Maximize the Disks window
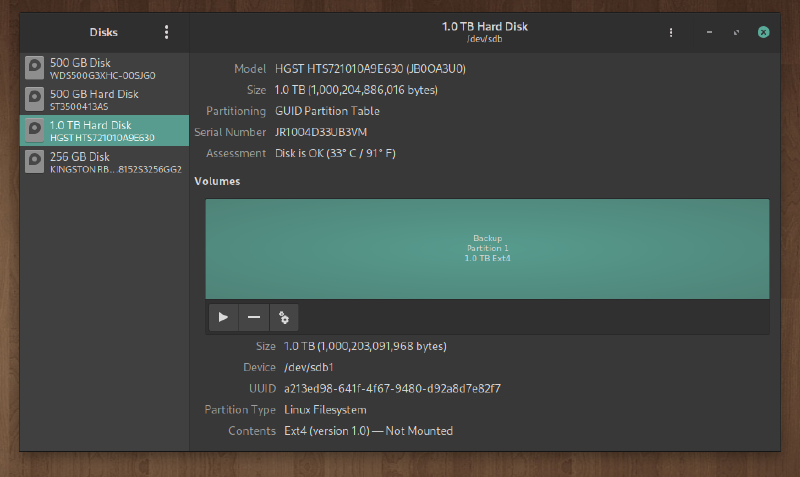Image resolution: width=800 pixels, height=477 pixels. [736, 32]
